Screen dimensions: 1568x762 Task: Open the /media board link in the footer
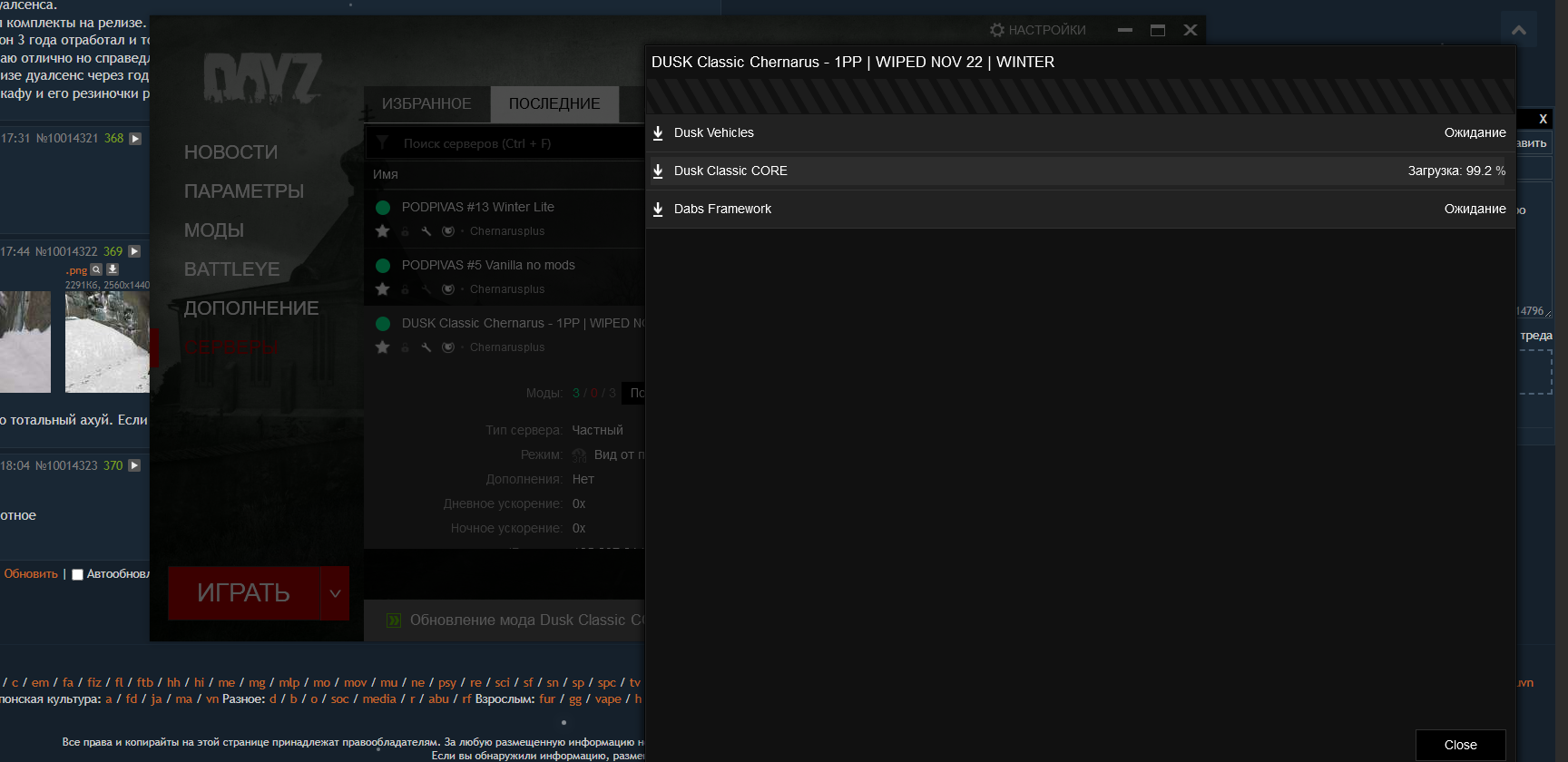(x=379, y=699)
